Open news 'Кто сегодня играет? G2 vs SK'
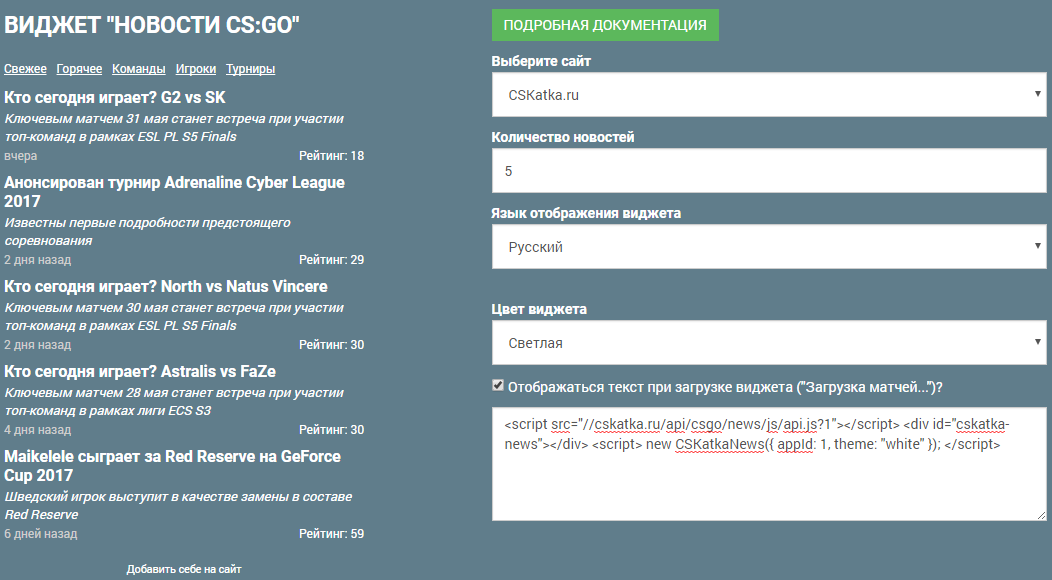The width and height of the screenshot is (1052, 580). click(115, 97)
